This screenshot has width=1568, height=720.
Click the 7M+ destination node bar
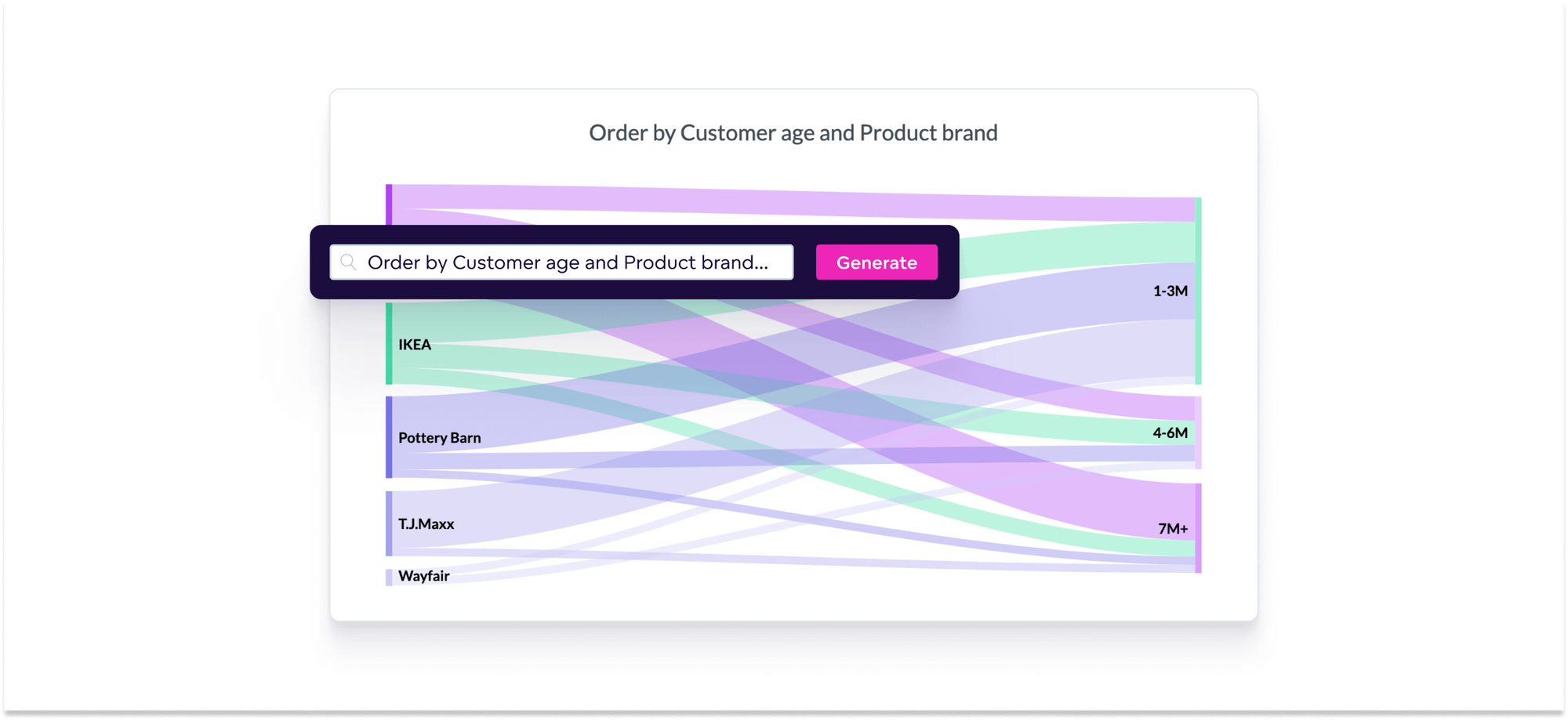(x=1198, y=529)
